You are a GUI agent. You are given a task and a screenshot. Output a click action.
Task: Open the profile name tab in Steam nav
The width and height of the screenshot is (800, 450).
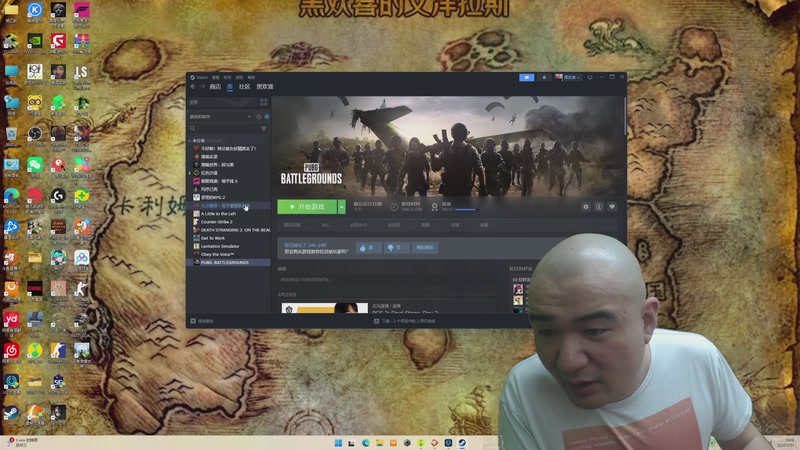click(x=265, y=87)
